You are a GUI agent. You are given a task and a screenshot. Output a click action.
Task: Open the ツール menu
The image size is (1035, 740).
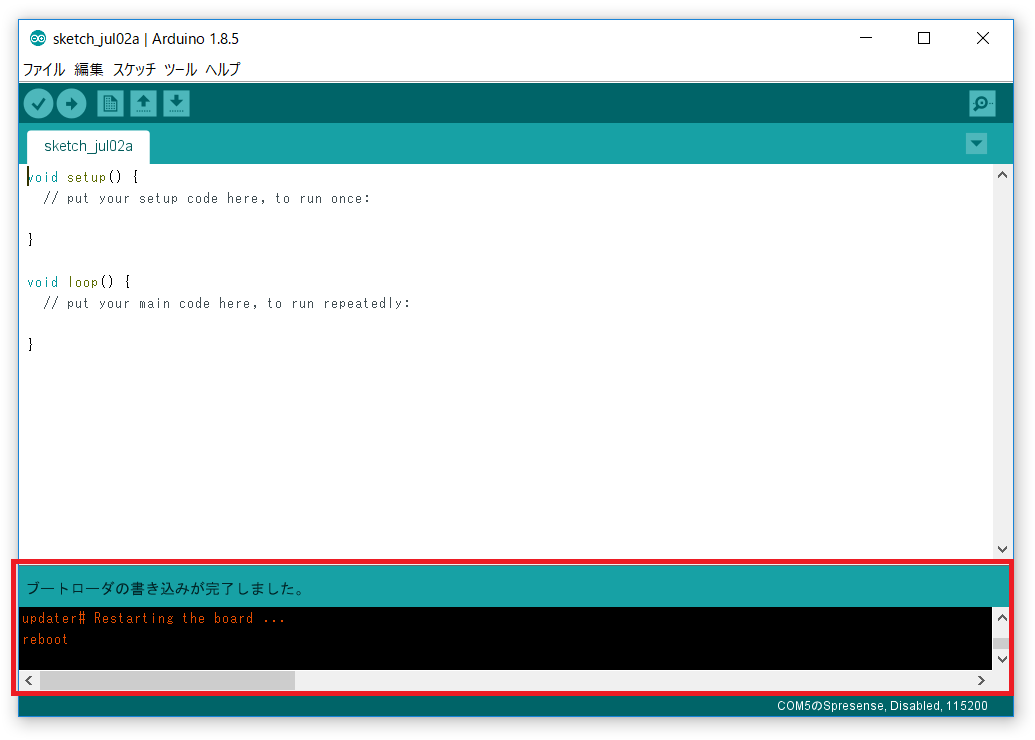coord(181,70)
